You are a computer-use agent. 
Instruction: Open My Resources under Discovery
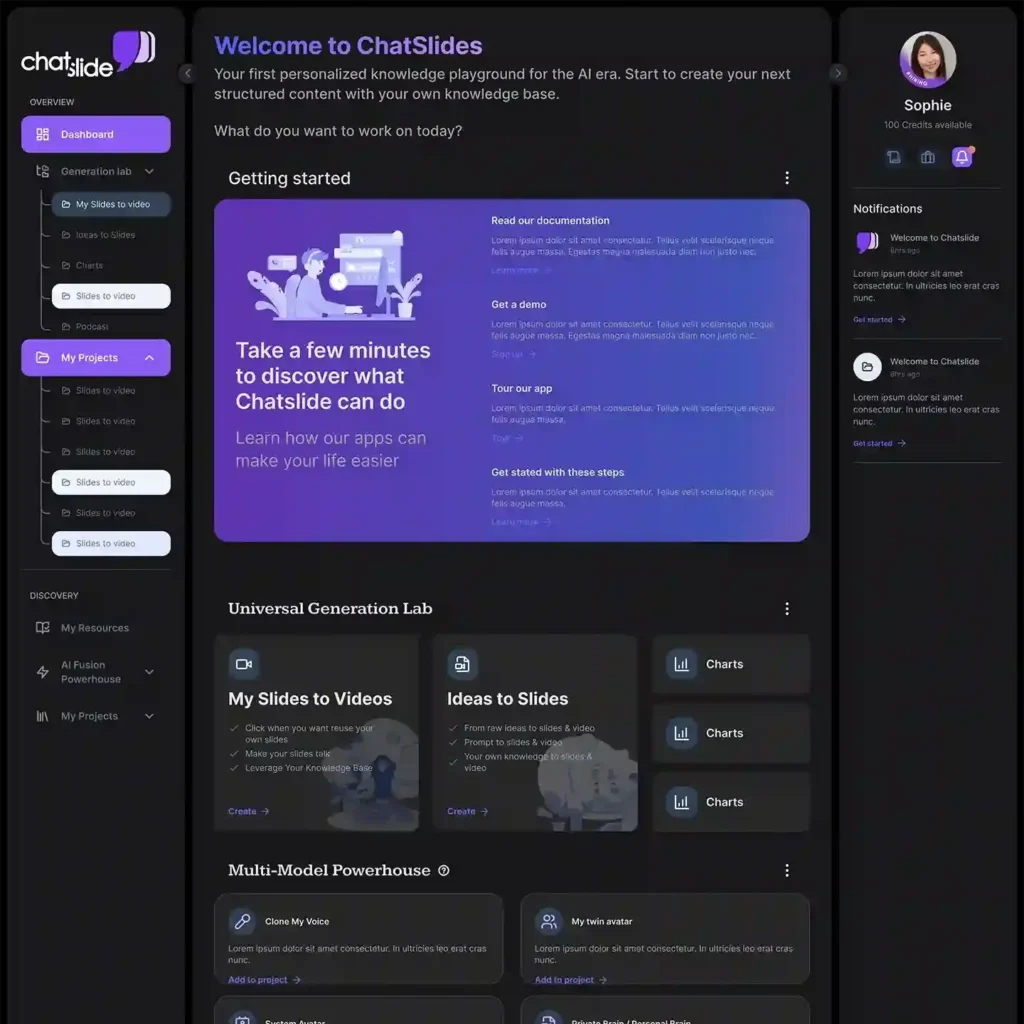point(95,628)
